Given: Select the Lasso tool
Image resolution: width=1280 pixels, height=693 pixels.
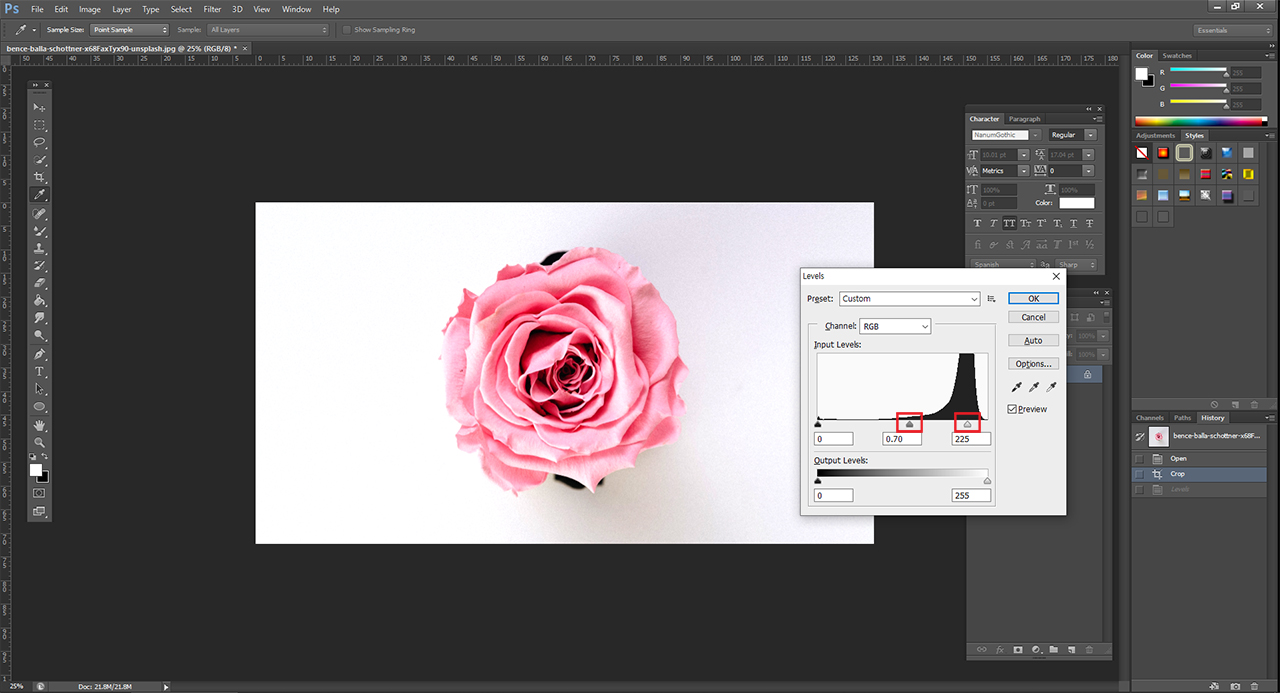Looking at the screenshot, I should [x=40, y=142].
